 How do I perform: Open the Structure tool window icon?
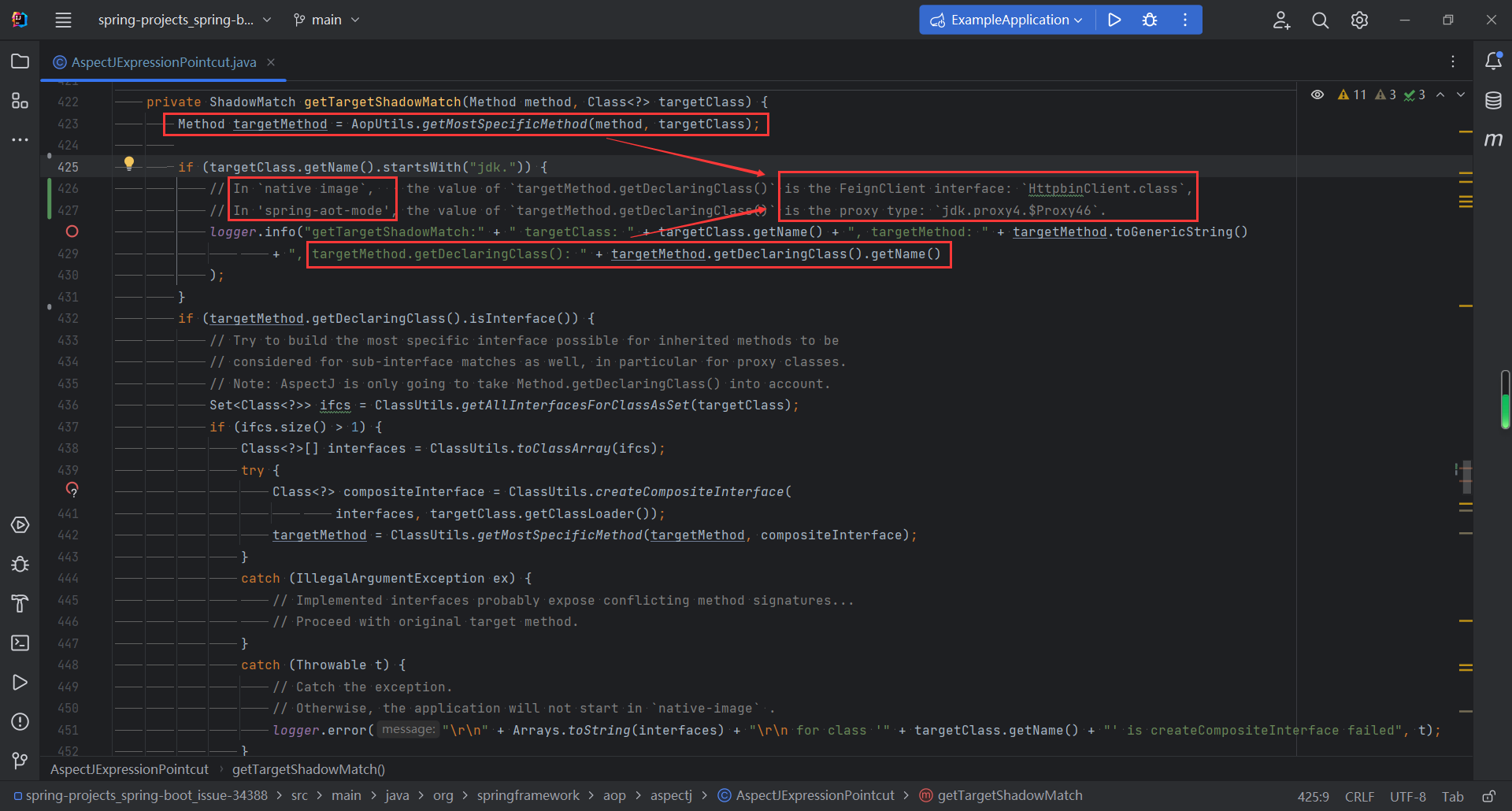coord(20,101)
